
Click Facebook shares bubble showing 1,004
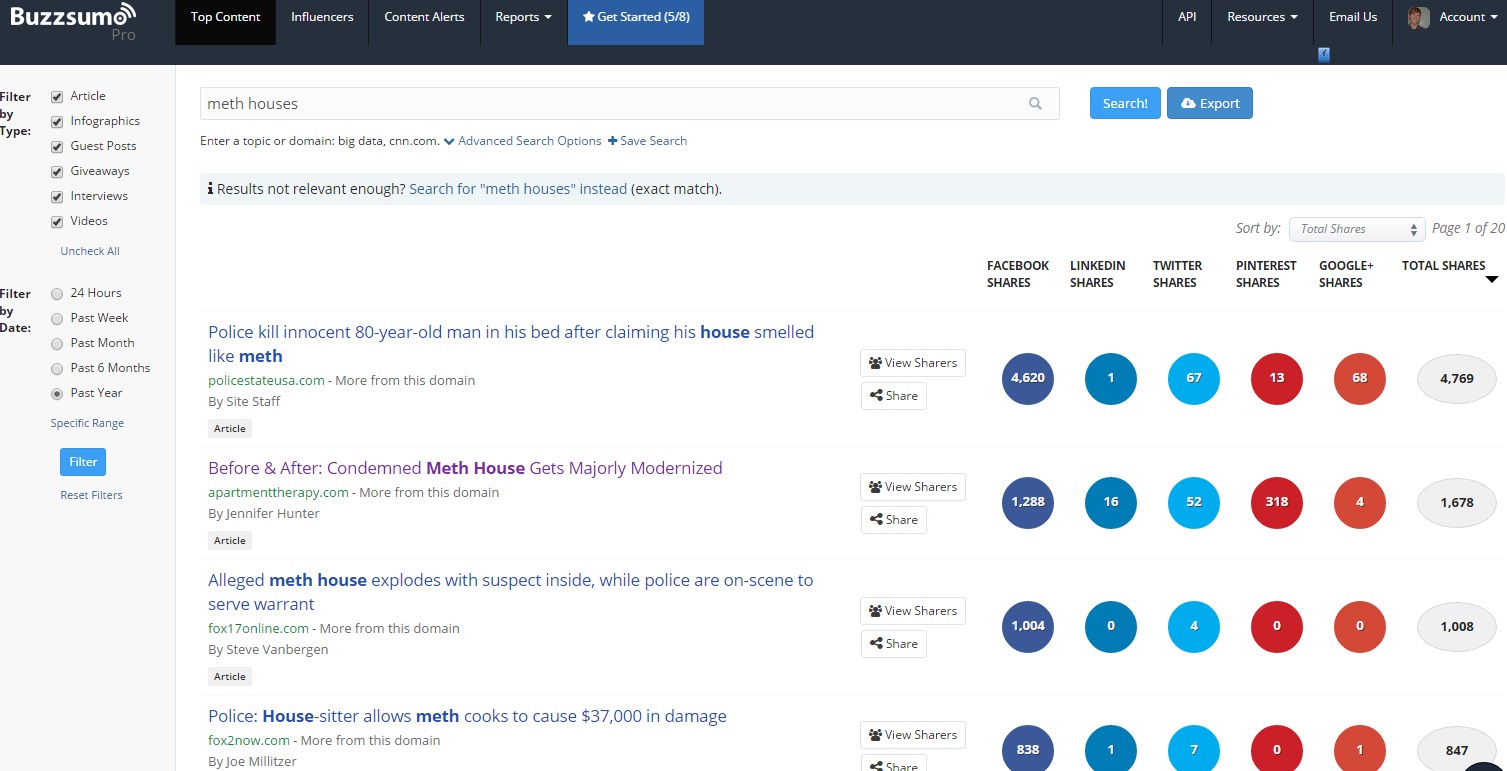[1028, 627]
